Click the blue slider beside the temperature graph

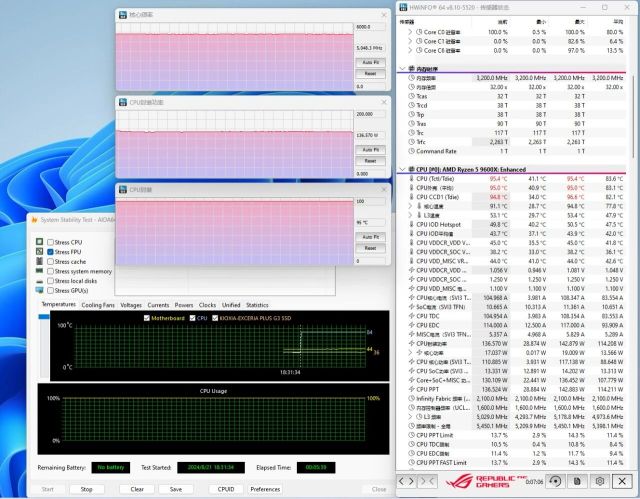pos(43,317)
